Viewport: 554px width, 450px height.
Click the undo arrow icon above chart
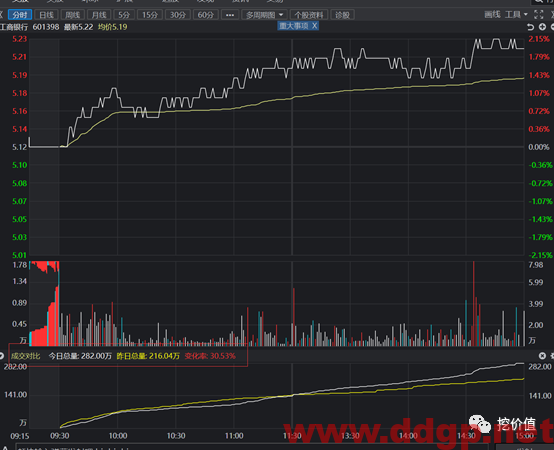click(530, 27)
